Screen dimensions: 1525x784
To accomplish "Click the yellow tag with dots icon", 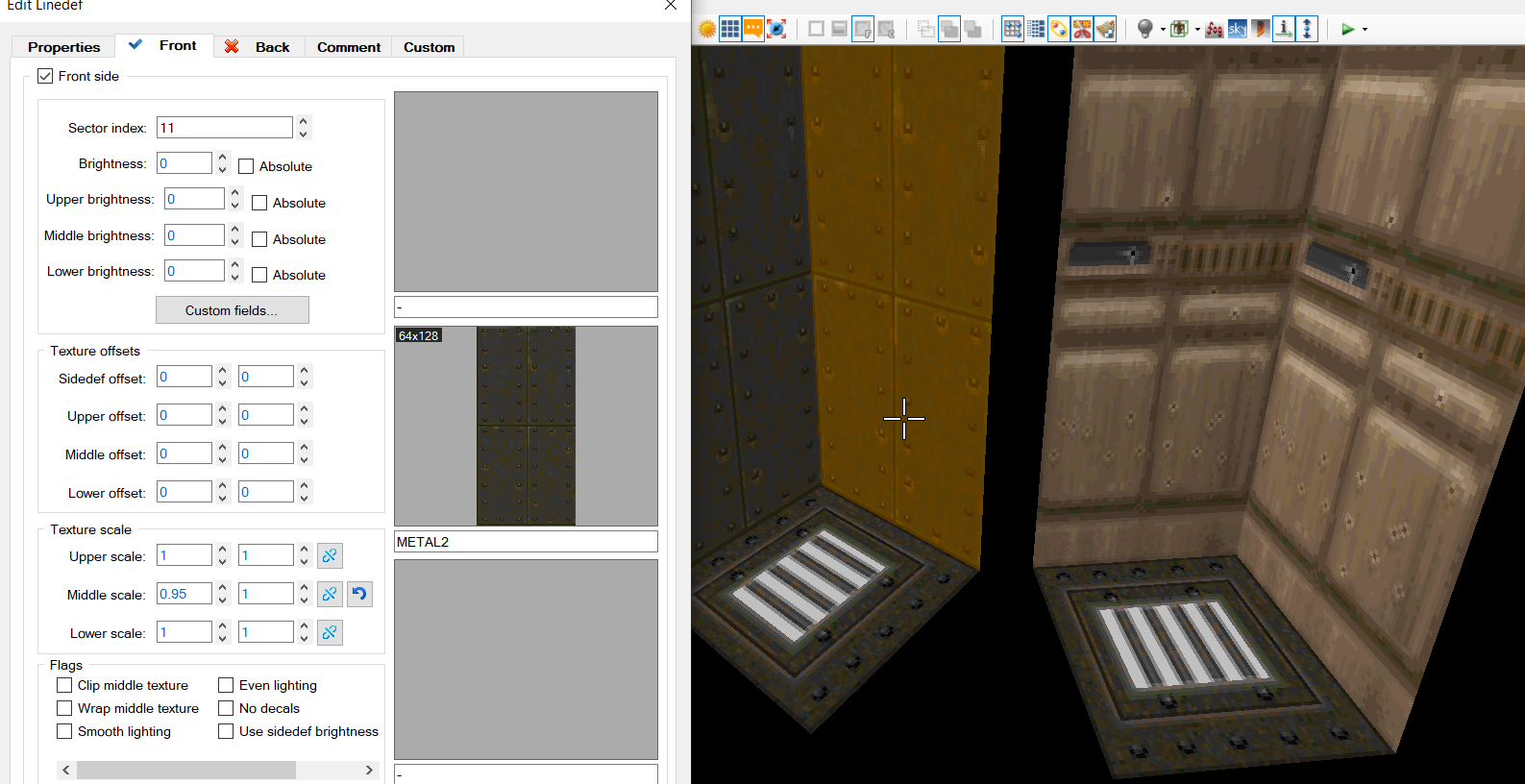I will coord(1059,29).
